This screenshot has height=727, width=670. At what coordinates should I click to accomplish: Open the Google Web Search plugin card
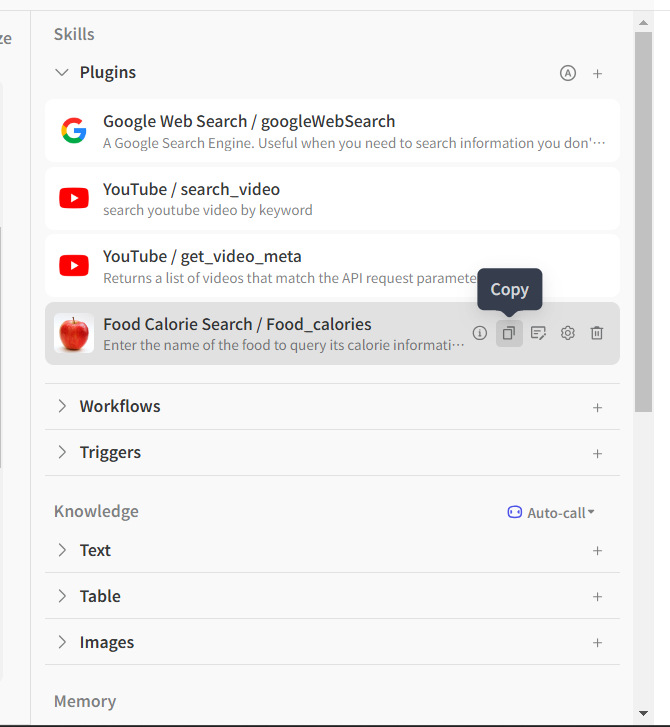pyautogui.click(x=332, y=131)
